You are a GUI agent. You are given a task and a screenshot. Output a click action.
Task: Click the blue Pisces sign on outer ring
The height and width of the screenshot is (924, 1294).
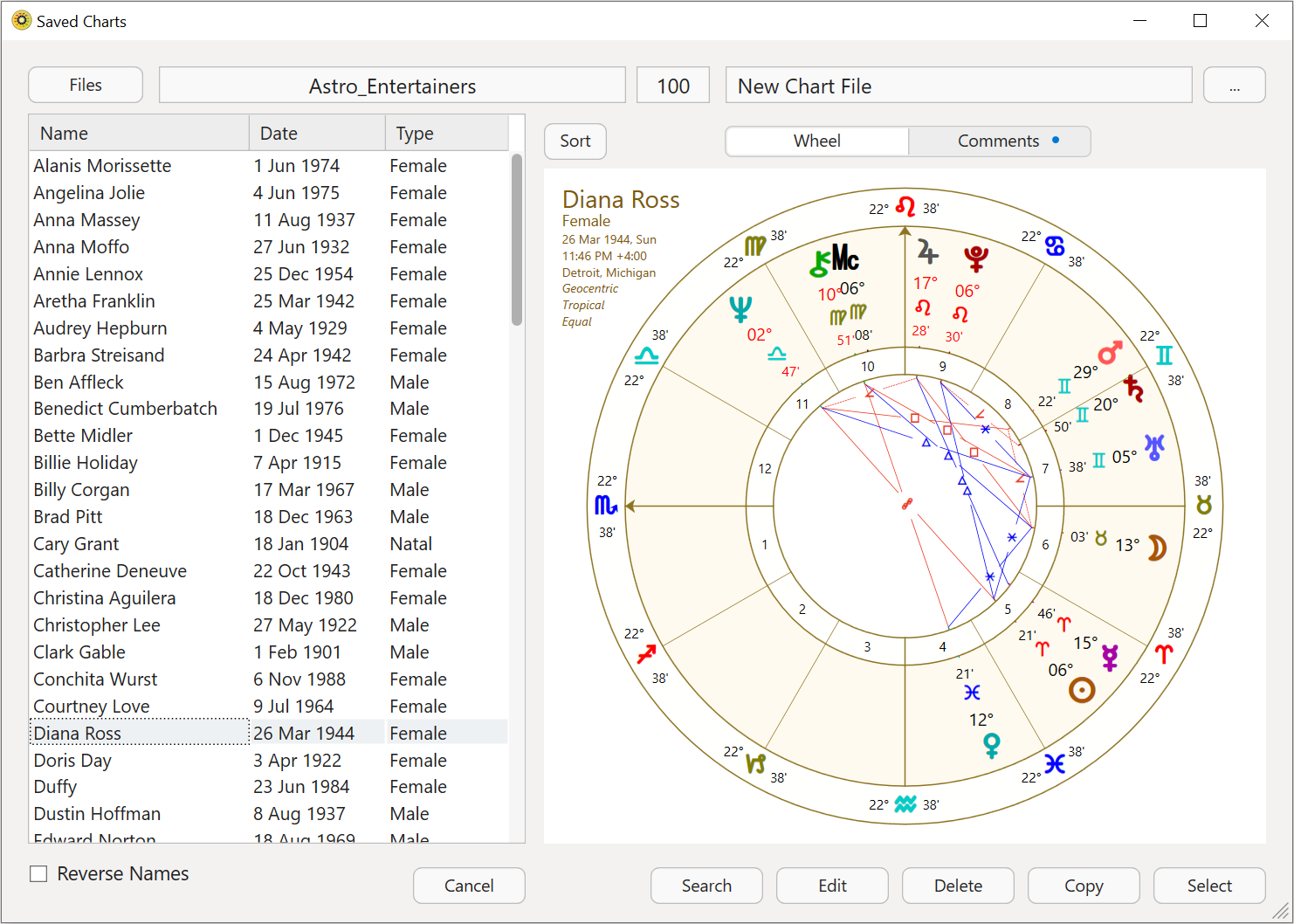pos(1055,763)
